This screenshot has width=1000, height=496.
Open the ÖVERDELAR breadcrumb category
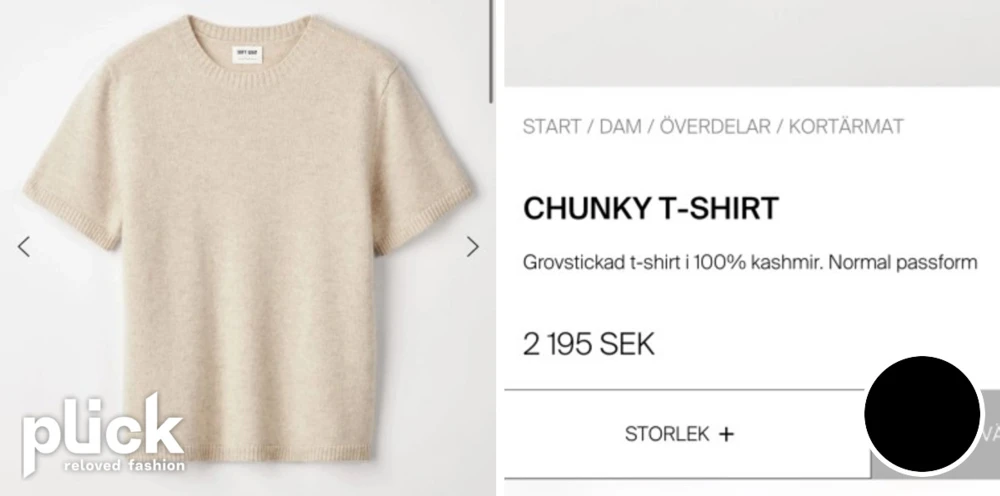click(x=715, y=126)
